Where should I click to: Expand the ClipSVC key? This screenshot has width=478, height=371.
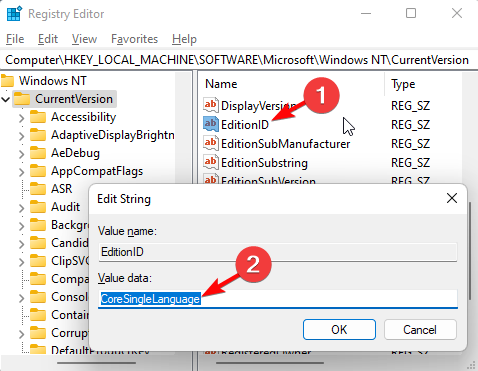[21, 262]
